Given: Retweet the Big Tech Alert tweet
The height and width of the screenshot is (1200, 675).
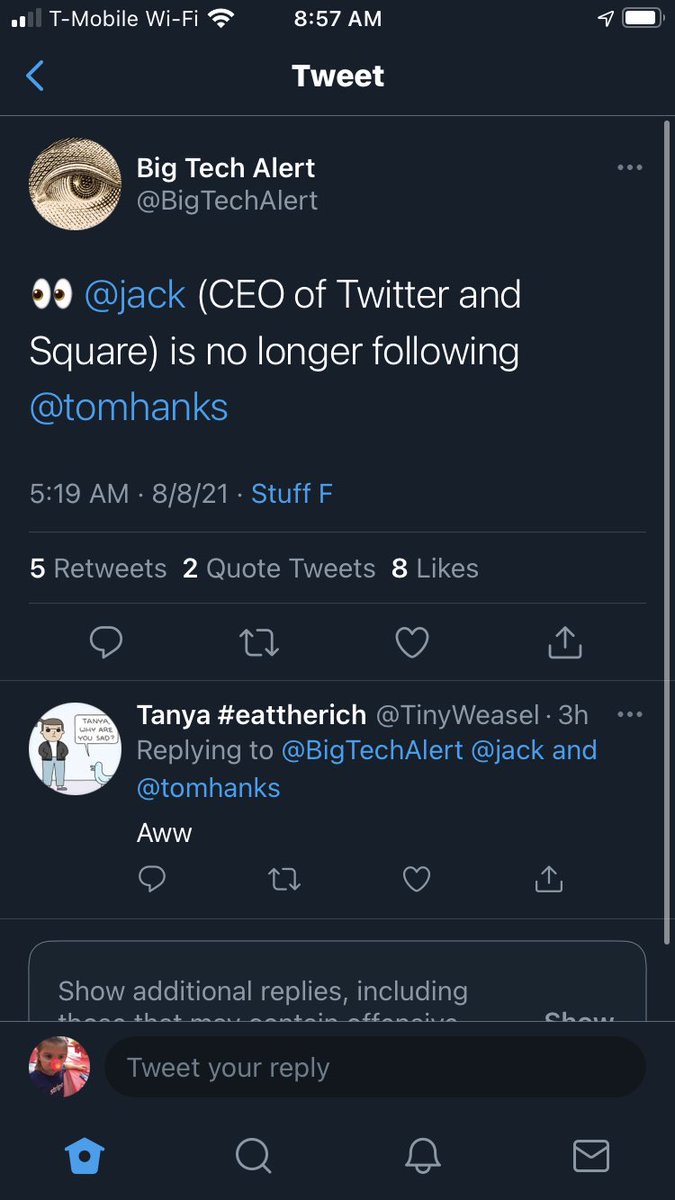Looking at the screenshot, I should point(260,642).
